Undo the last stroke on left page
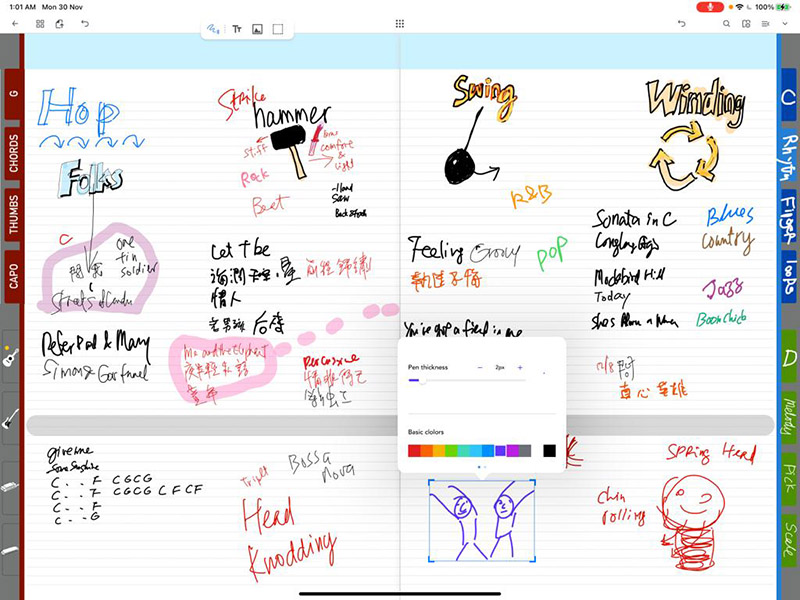 pyautogui.click(x=85, y=23)
